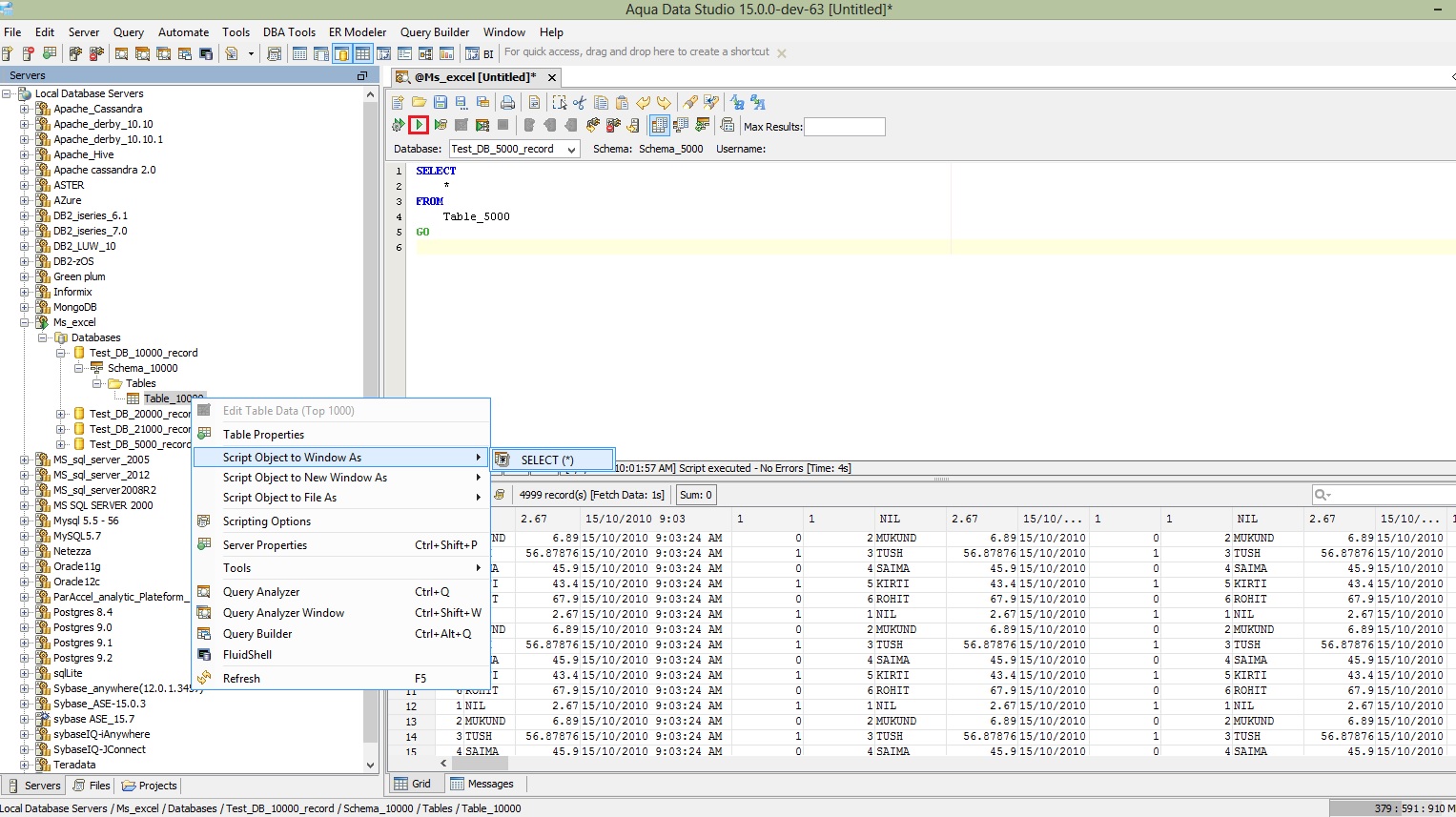Click the Print icon in editor toolbar
1456x817 pixels.
tap(508, 102)
